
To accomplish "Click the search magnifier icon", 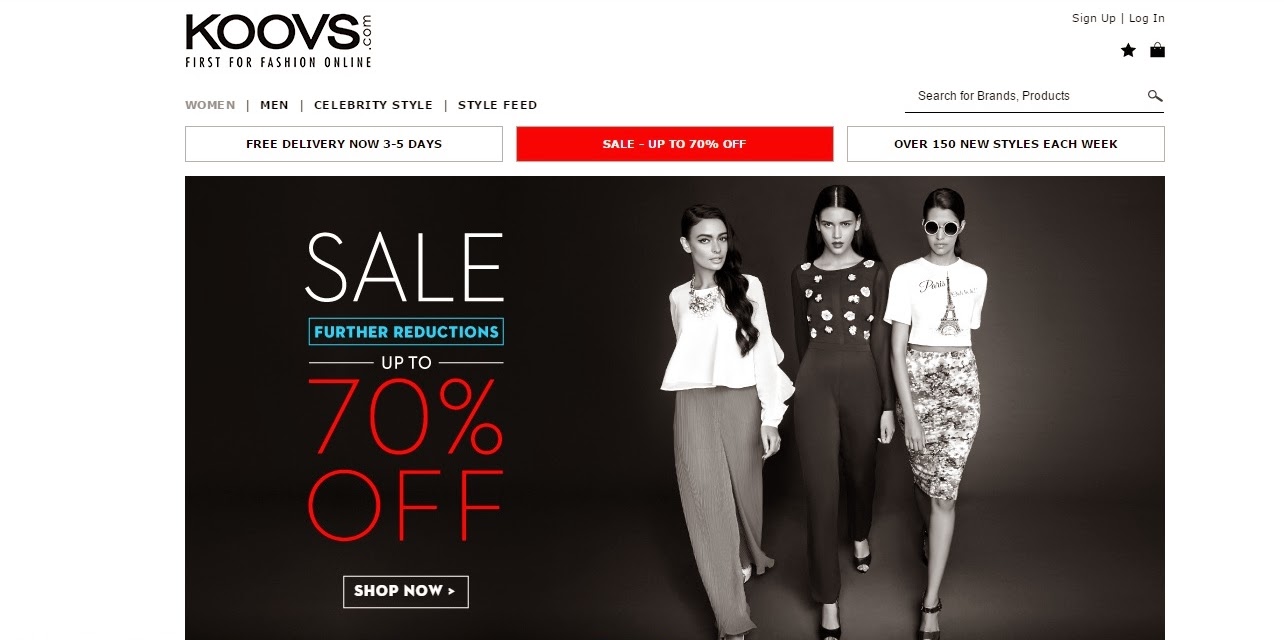I will 1154,96.
